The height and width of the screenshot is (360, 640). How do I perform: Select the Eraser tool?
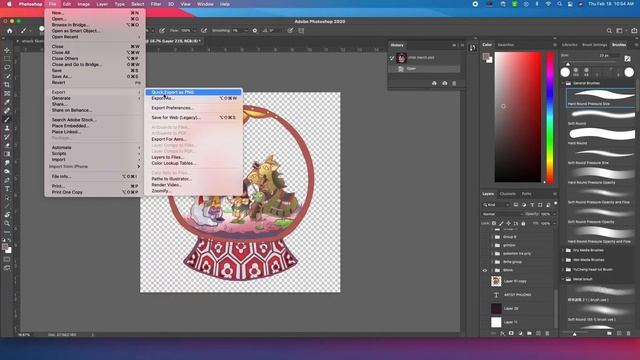[x=7, y=145]
